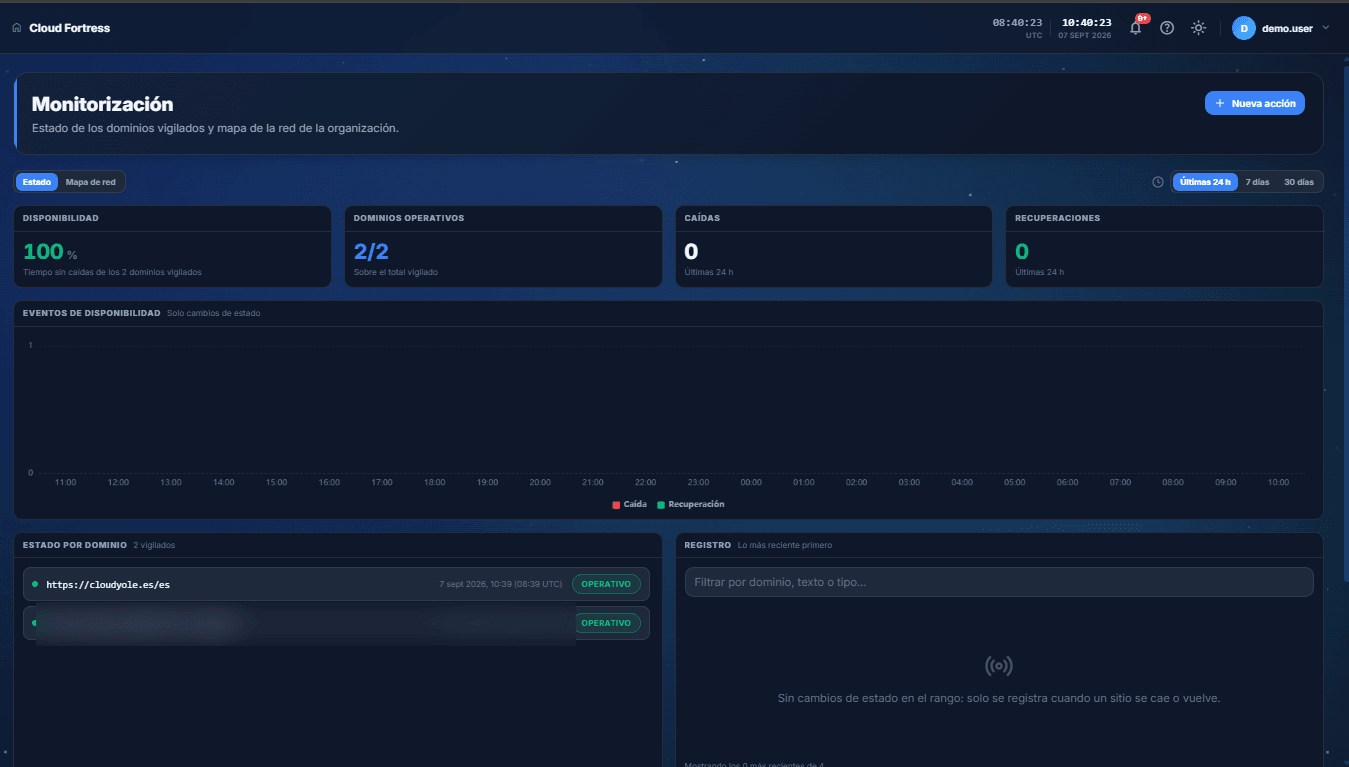Viewport: 1349px width, 767px height.
Task: Expand the demo.user account chevron
Action: (1326, 28)
